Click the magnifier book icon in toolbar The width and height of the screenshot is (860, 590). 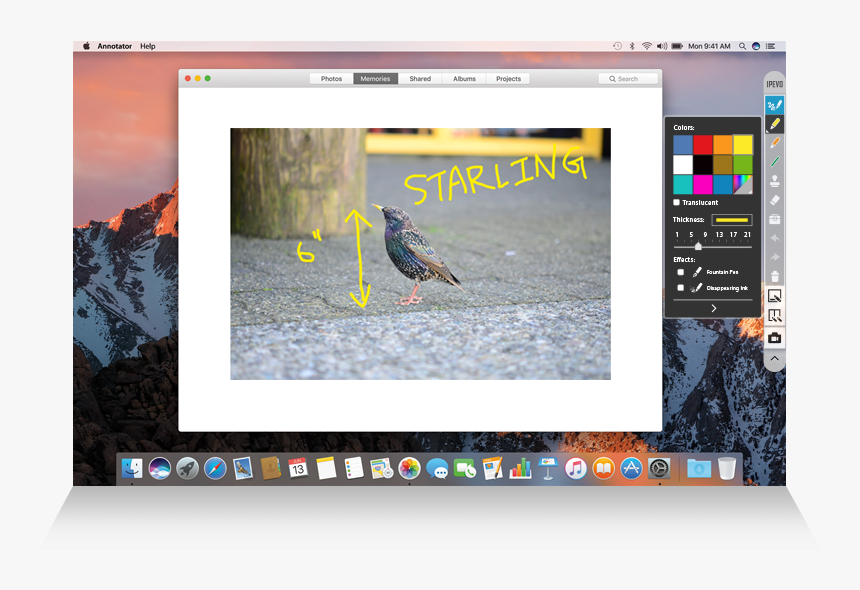(774, 316)
